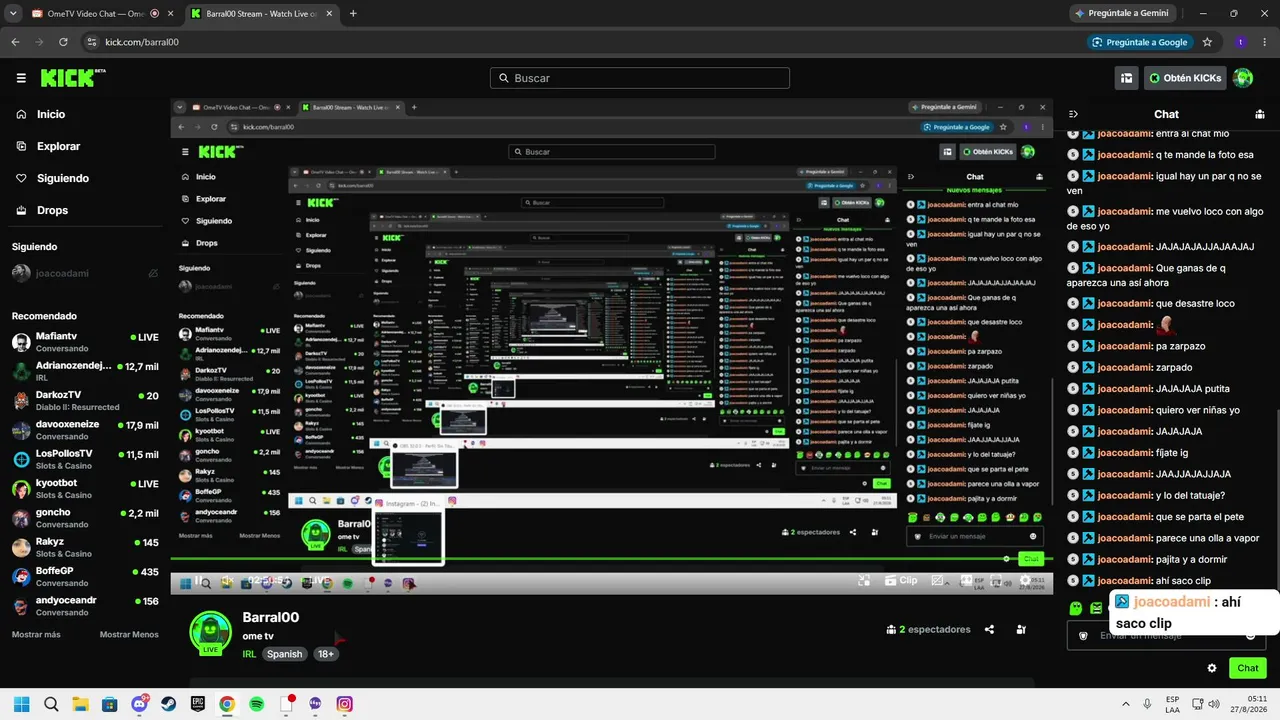This screenshot has width=1280, height=720.
Task: Collapse recommended list with Mostrar Menos
Action: coord(129,635)
